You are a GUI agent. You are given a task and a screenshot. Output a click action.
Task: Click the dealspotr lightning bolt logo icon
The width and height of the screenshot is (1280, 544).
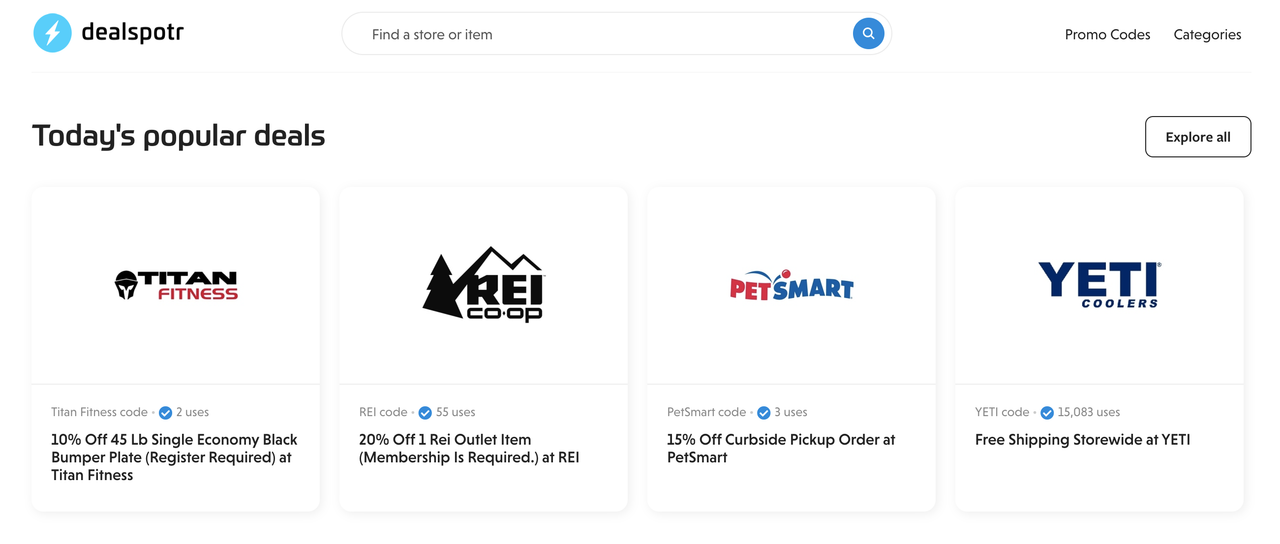(x=52, y=33)
